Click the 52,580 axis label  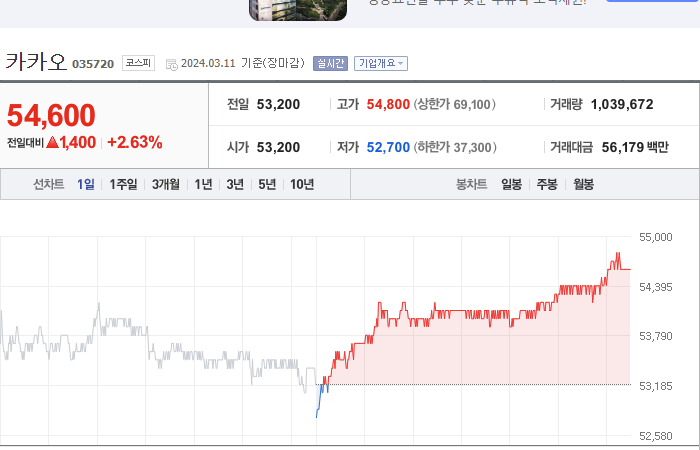click(x=655, y=436)
